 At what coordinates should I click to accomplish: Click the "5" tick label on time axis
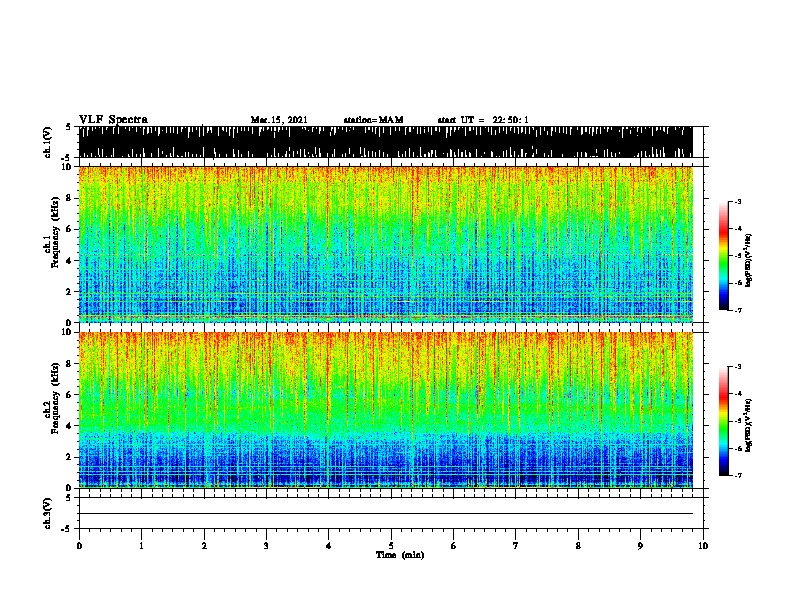coord(391,546)
